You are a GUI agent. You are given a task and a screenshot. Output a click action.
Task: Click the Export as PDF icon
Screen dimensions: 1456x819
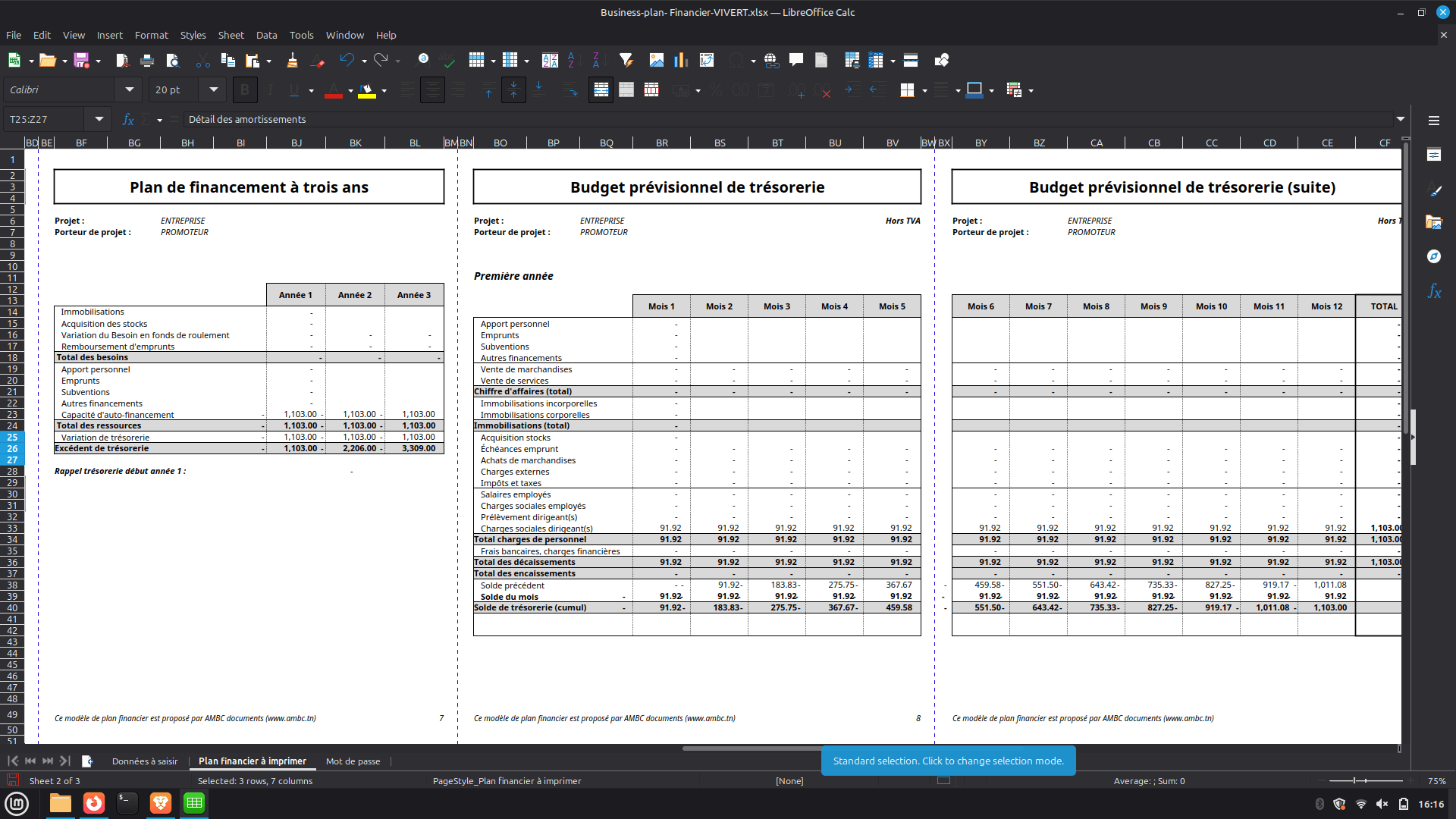pyautogui.click(x=122, y=61)
